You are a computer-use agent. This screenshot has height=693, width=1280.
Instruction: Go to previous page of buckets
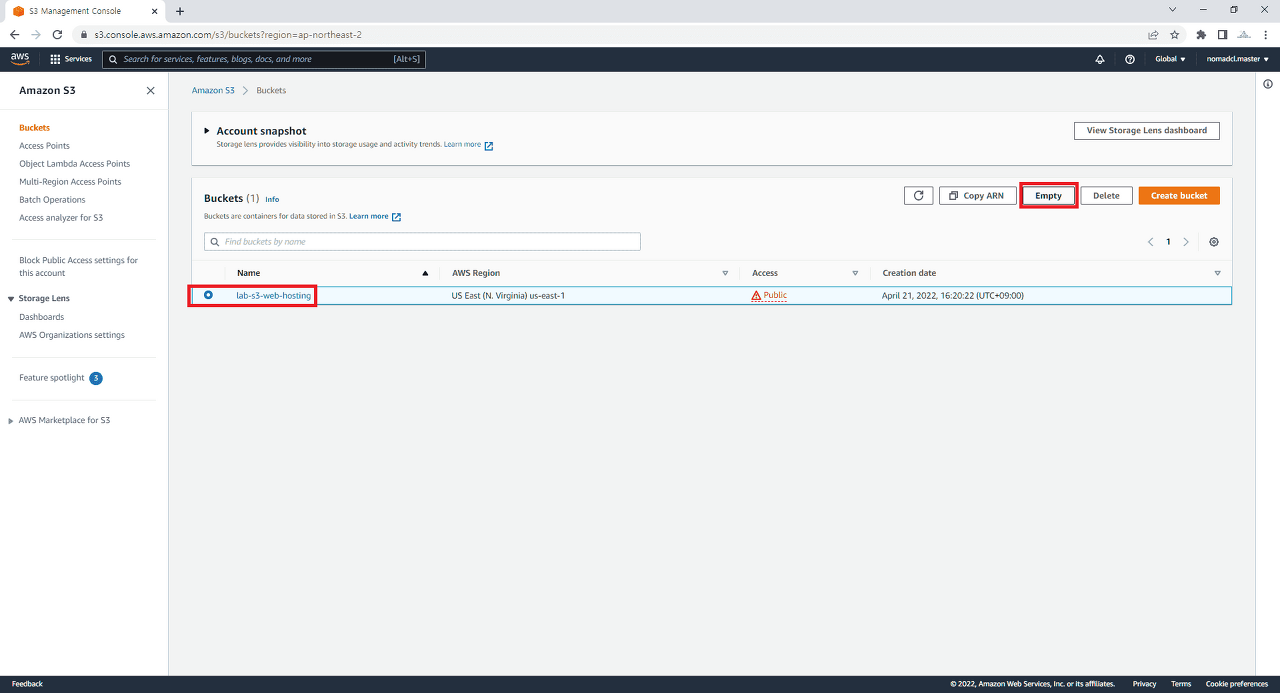click(1150, 242)
